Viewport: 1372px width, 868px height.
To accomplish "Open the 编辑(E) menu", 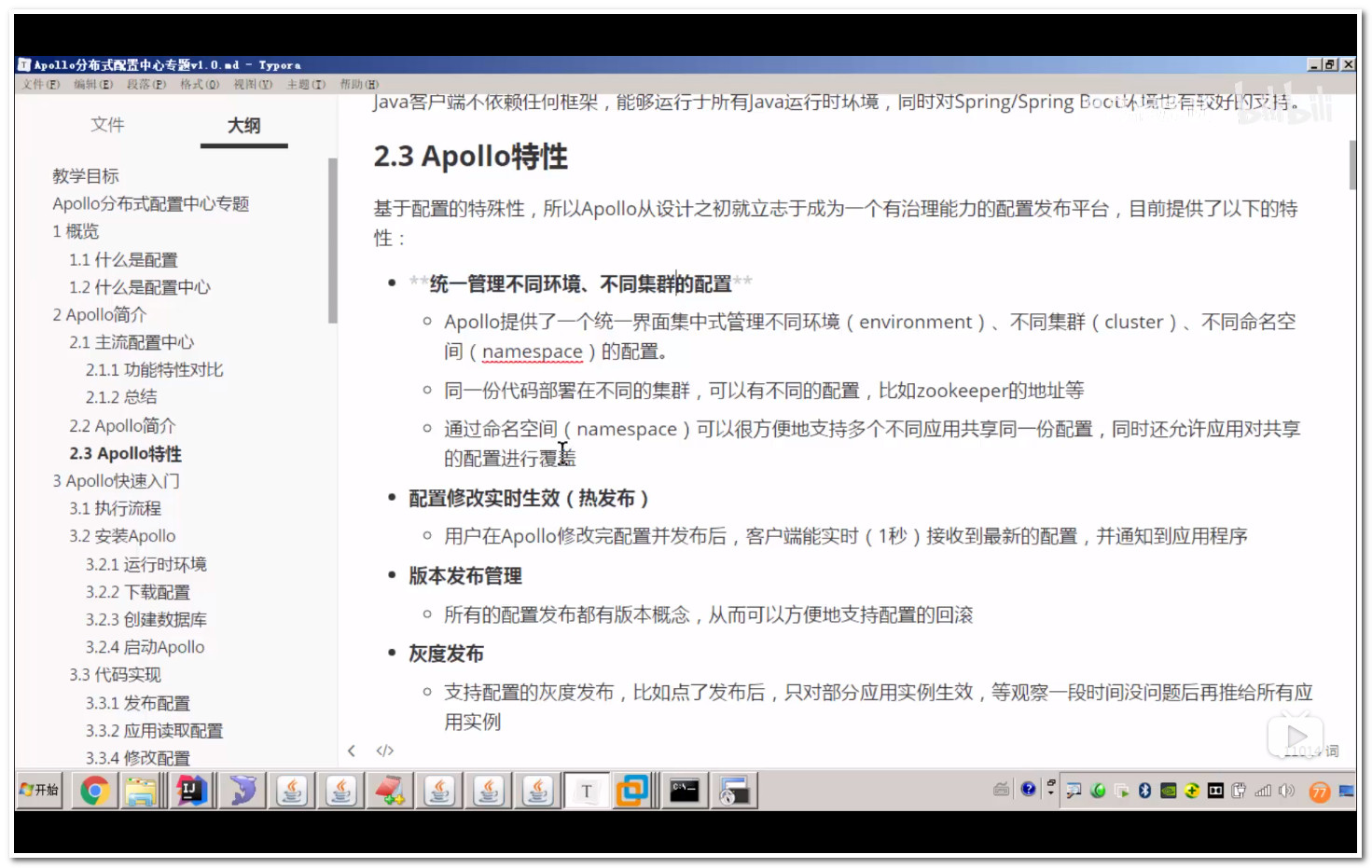I will [x=93, y=84].
